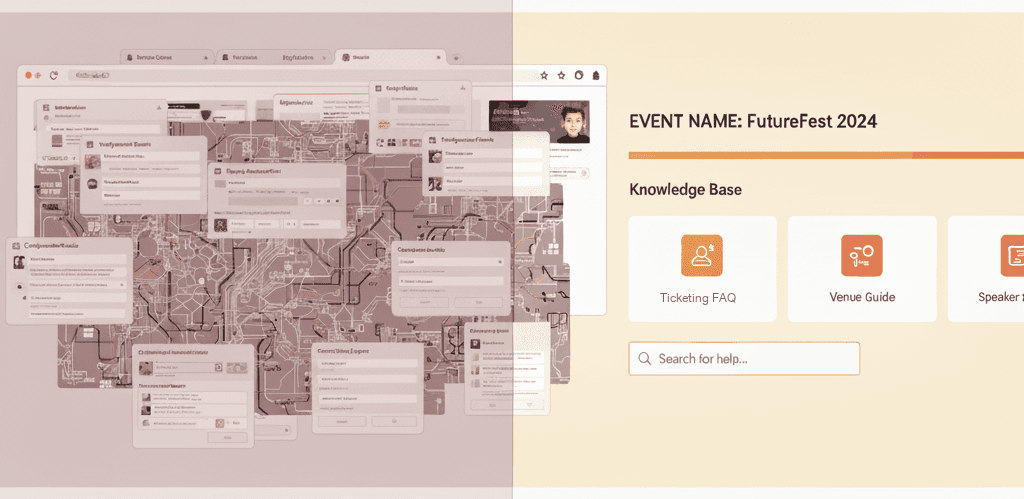Click the EVENT NAME: FutureFest 2024 title

752,121
